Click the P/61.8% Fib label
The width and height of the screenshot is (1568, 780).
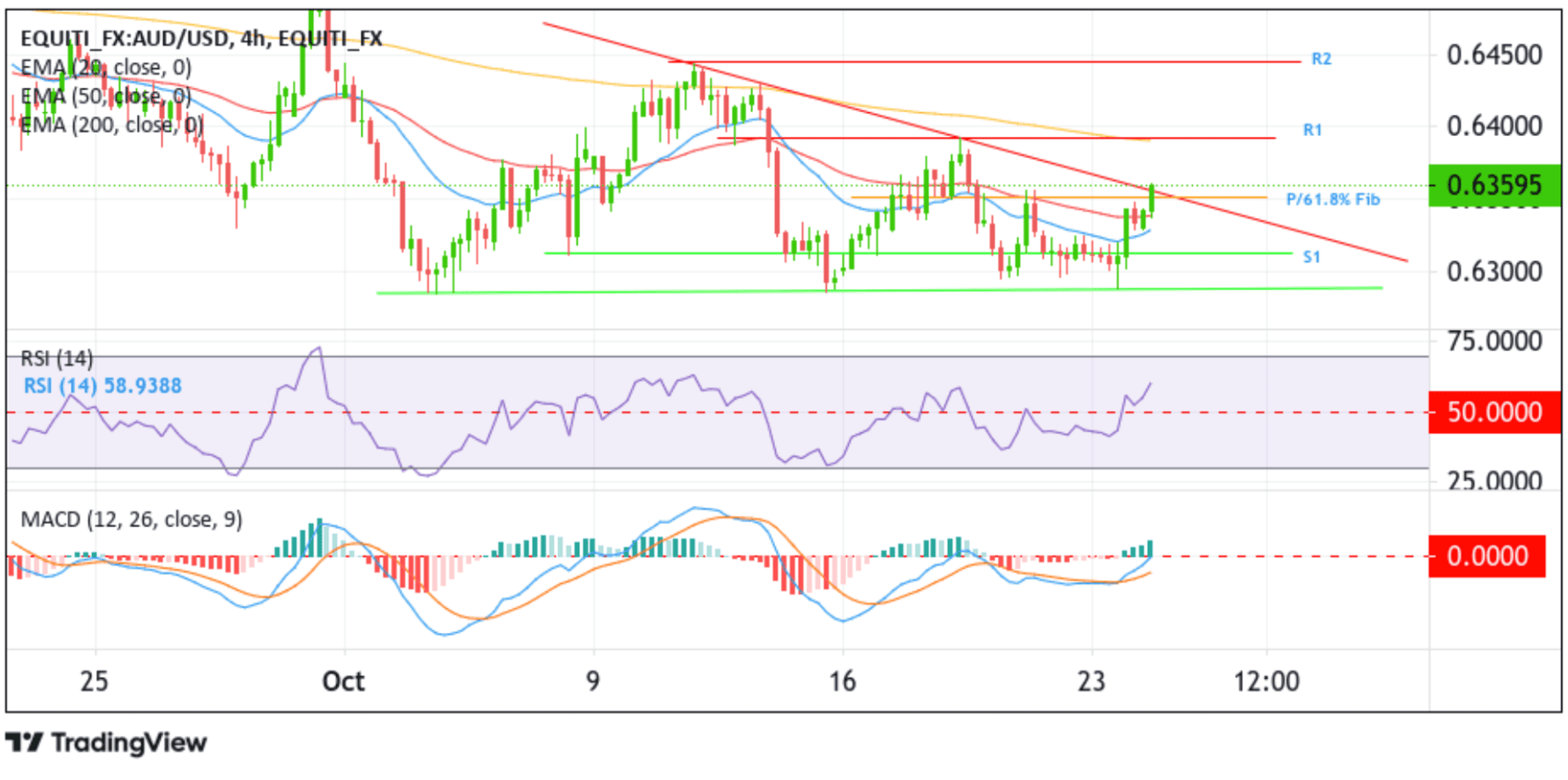tap(1332, 199)
